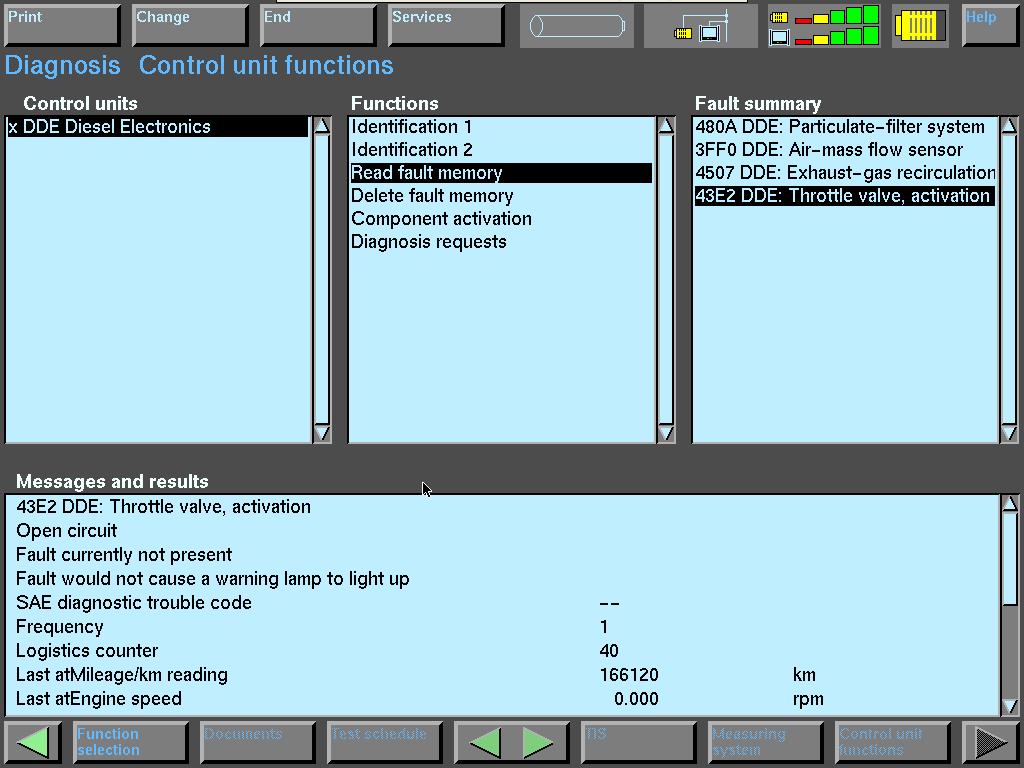Choose Component activation in Functions list
Image resolution: width=1024 pixels, height=768 pixels.
pyautogui.click(x=441, y=219)
